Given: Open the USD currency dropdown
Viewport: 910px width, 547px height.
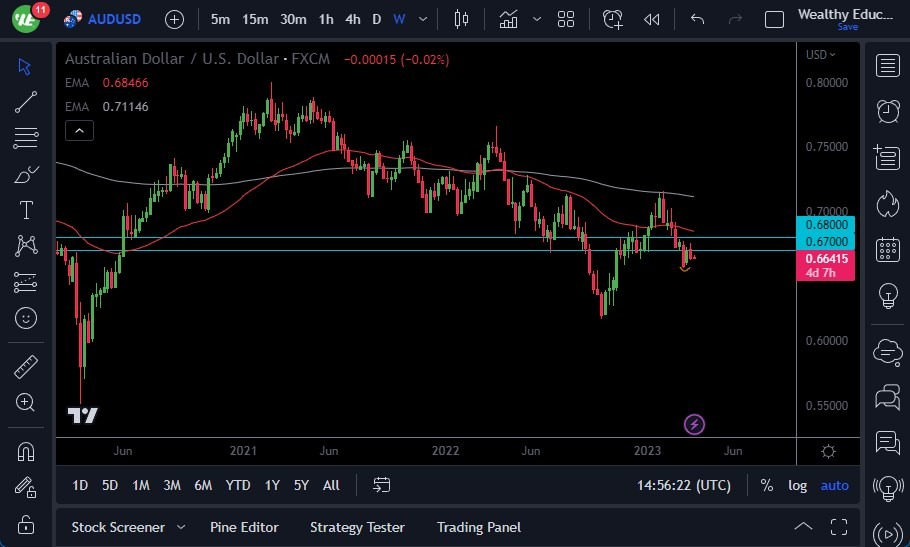Looking at the screenshot, I should pyautogui.click(x=821, y=55).
